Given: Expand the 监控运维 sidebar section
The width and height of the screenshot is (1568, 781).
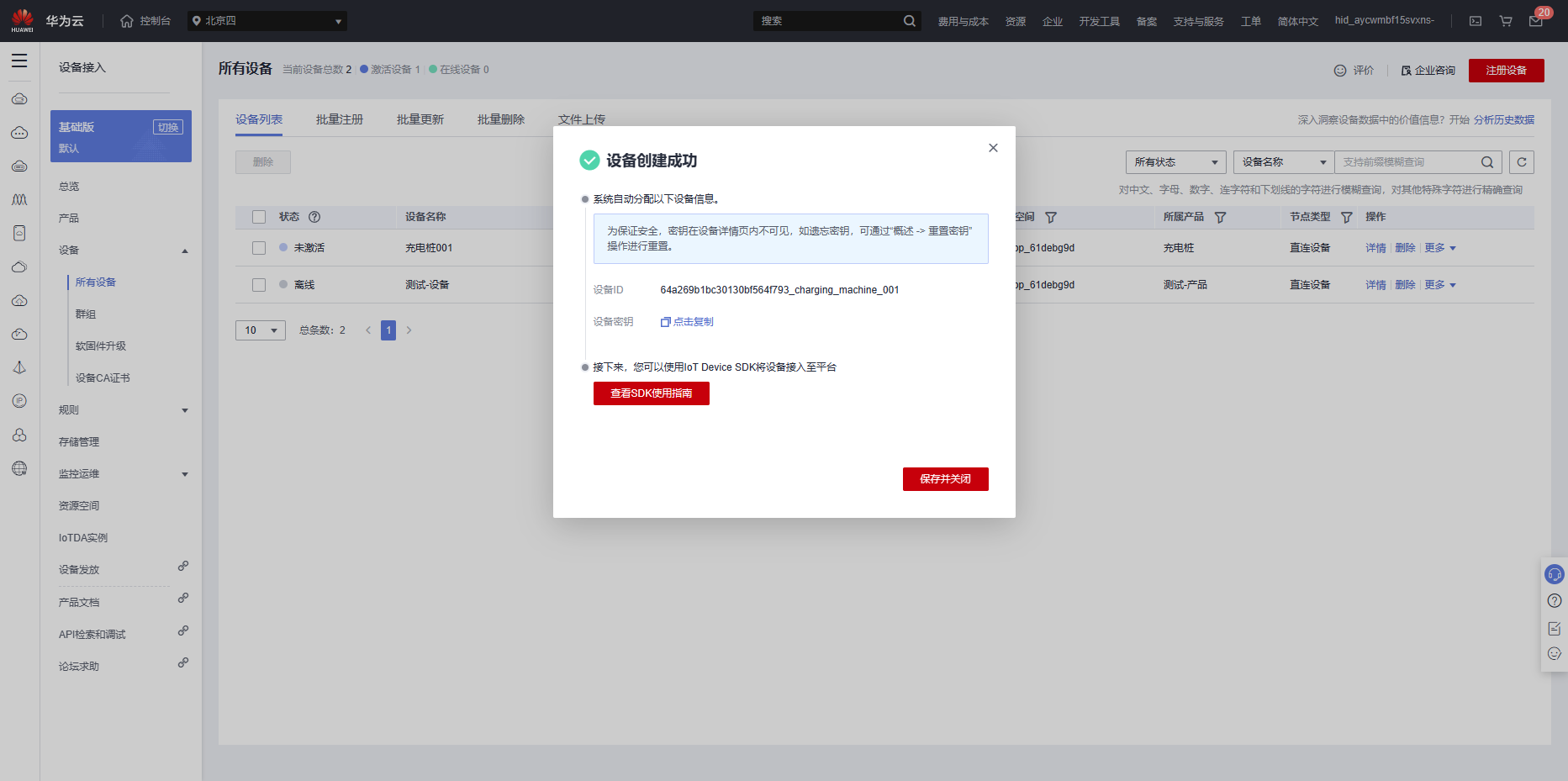Looking at the screenshot, I should point(185,474).
